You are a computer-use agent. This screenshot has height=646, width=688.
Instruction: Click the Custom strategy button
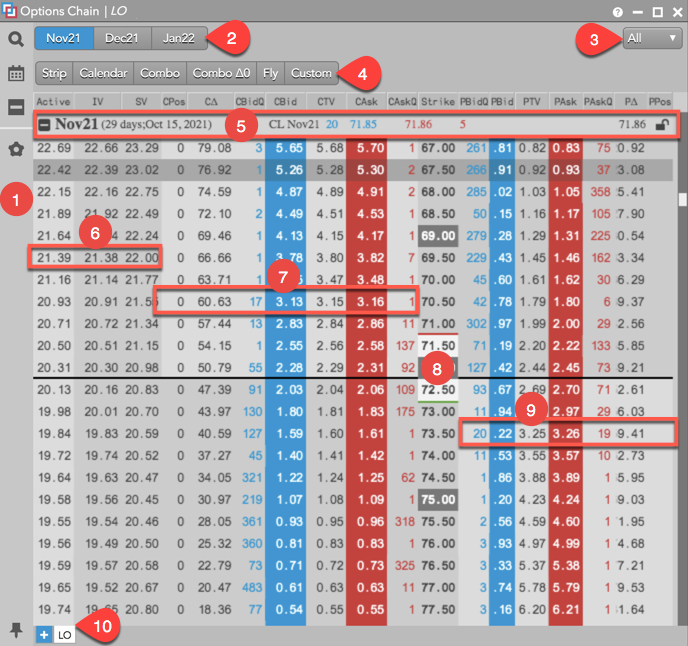[x=311, y=73]
